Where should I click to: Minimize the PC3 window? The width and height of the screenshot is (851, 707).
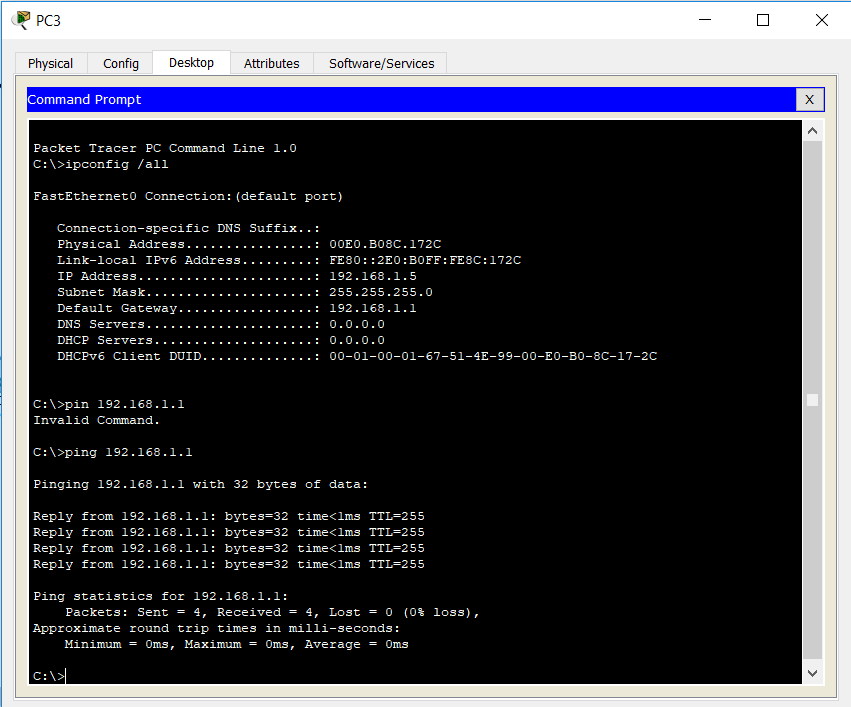tap(704, 19)
